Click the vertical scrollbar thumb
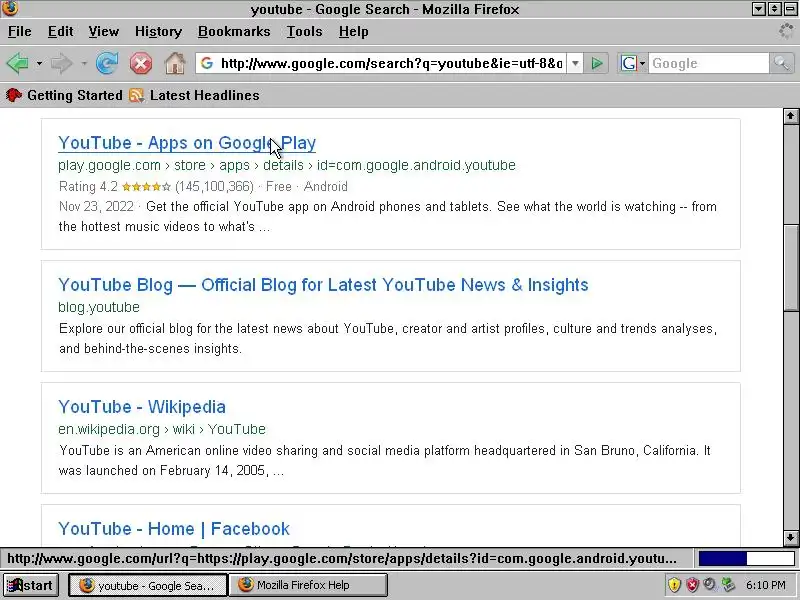The width and height of the screenshot is (800, 600). click(x=790, y=267)
